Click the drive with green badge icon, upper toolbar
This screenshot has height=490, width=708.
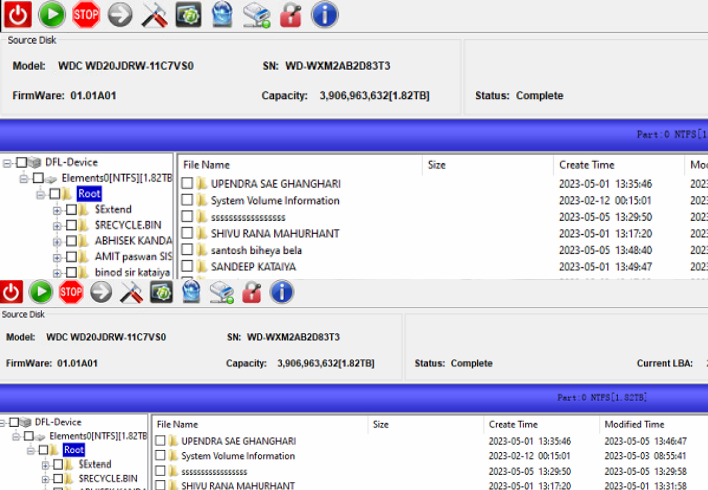point(256,15)
